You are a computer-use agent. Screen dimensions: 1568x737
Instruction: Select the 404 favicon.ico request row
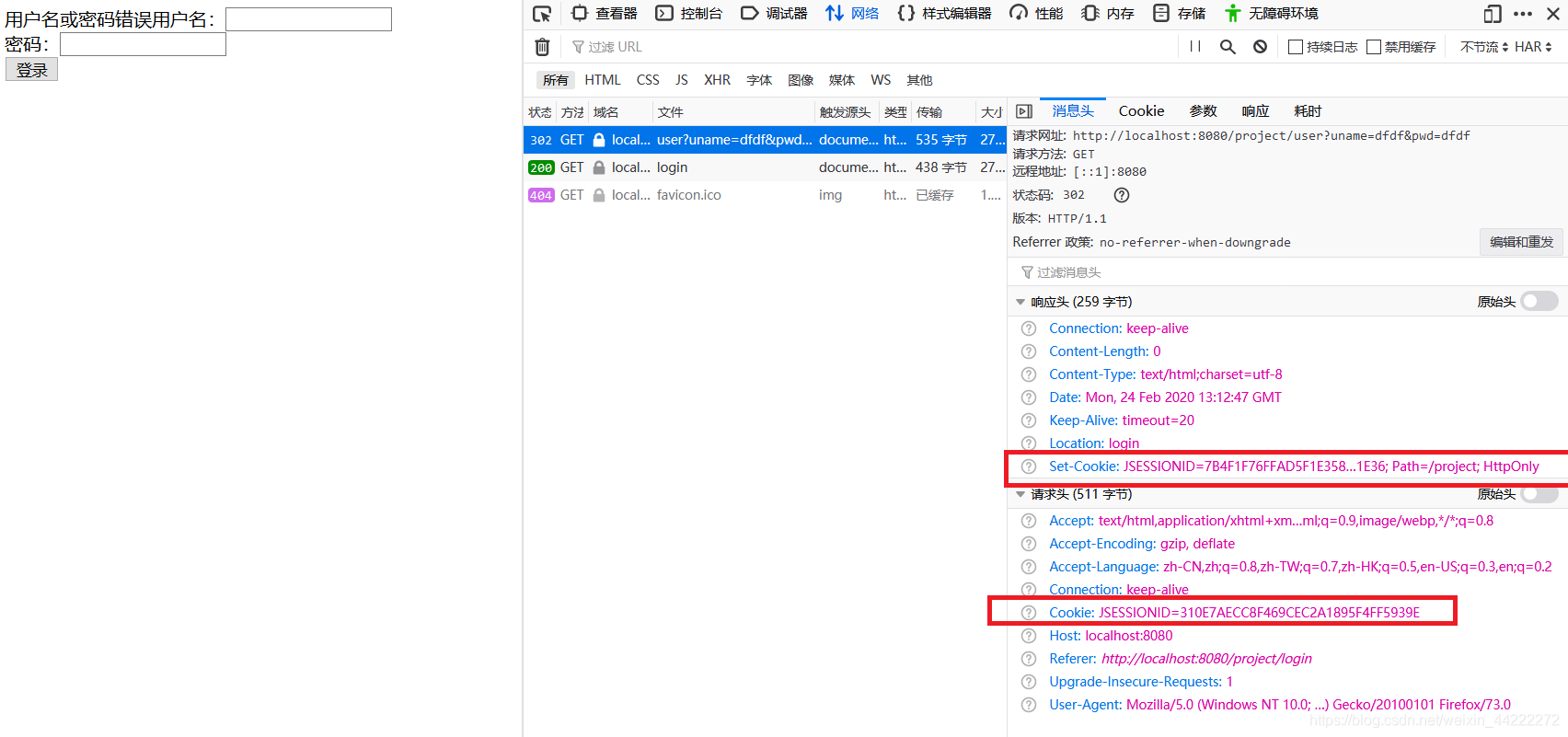tap(765, 195)
